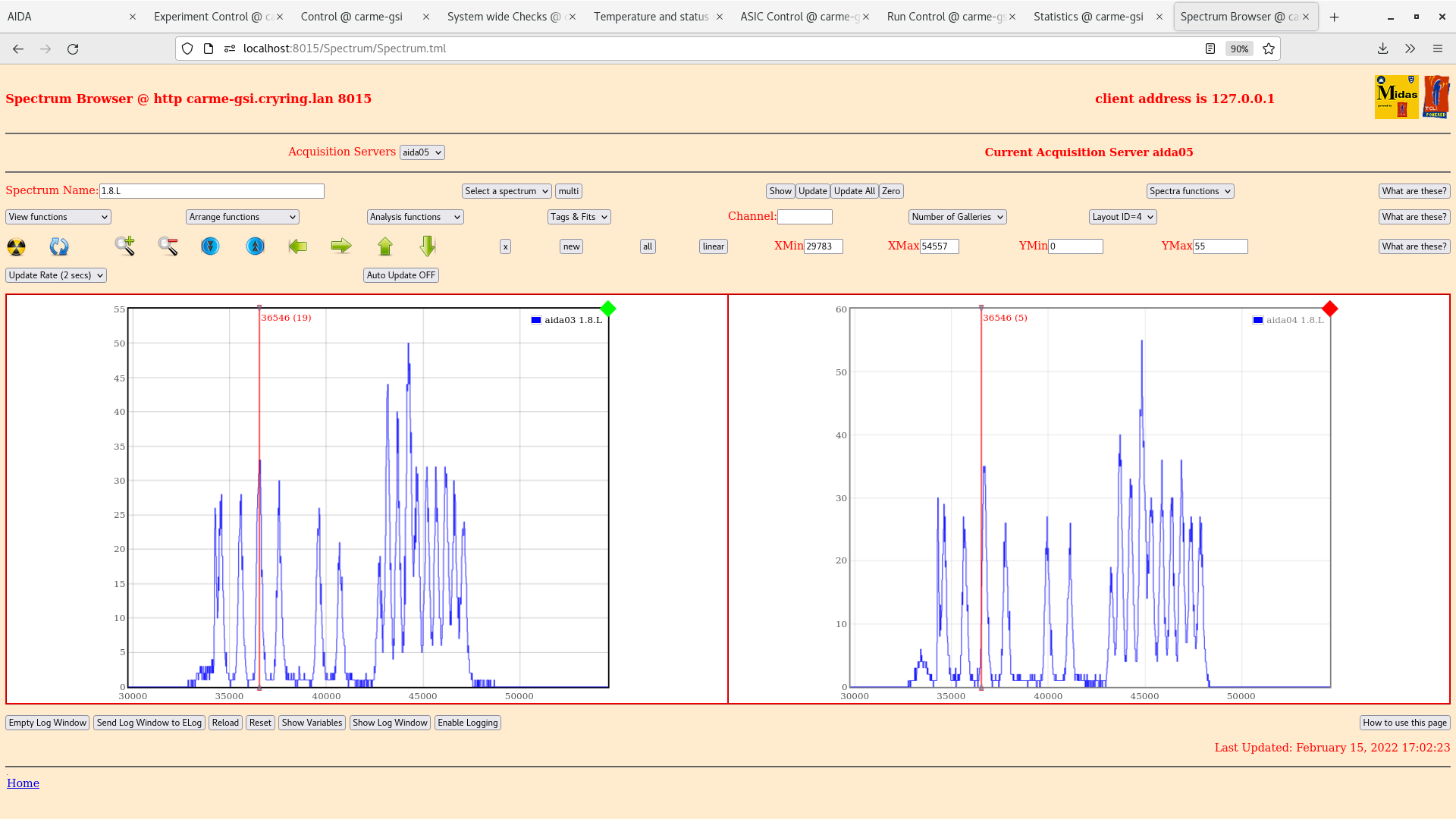Open the Acquisition Servers aida05 dropdown
The height and width of the screenshot is (819, 1456).
click(422, 152)
